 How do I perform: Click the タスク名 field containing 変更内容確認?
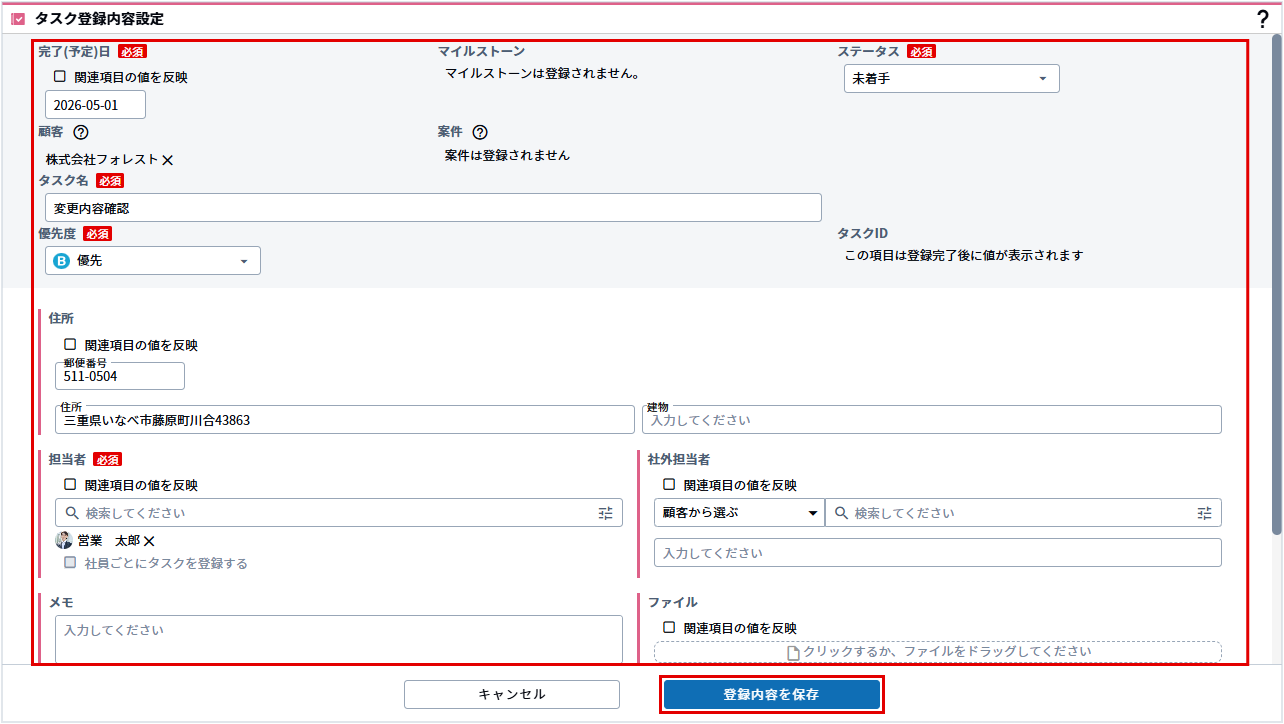click(x=433, y=208)
